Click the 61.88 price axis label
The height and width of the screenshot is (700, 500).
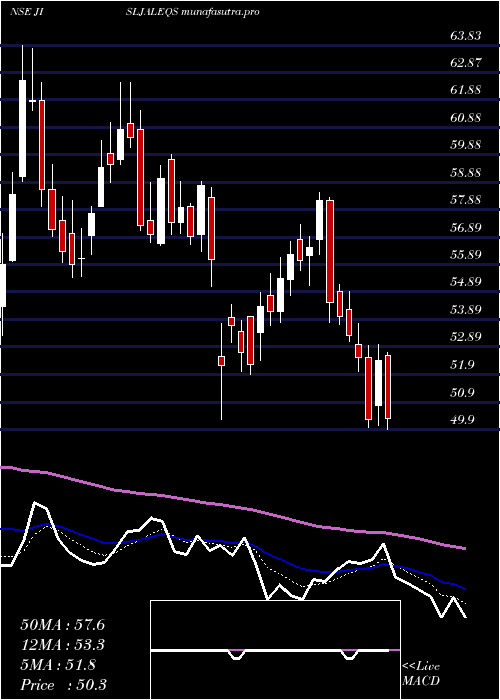(466, 90)
